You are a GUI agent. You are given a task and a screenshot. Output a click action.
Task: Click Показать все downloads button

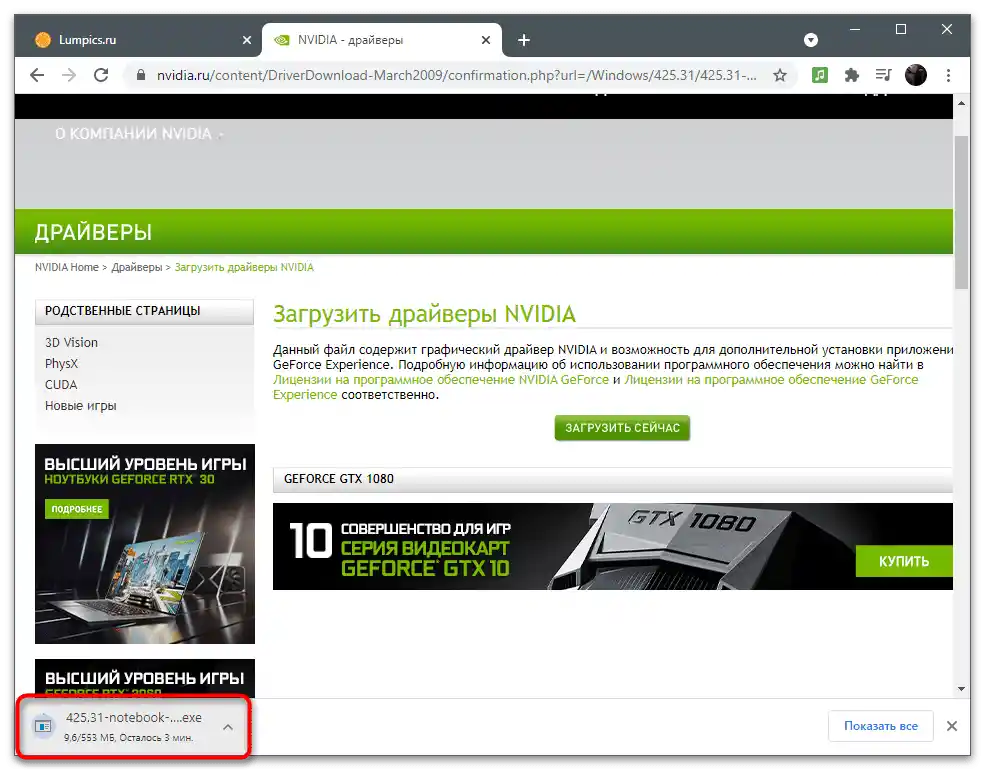coord(880,726)
